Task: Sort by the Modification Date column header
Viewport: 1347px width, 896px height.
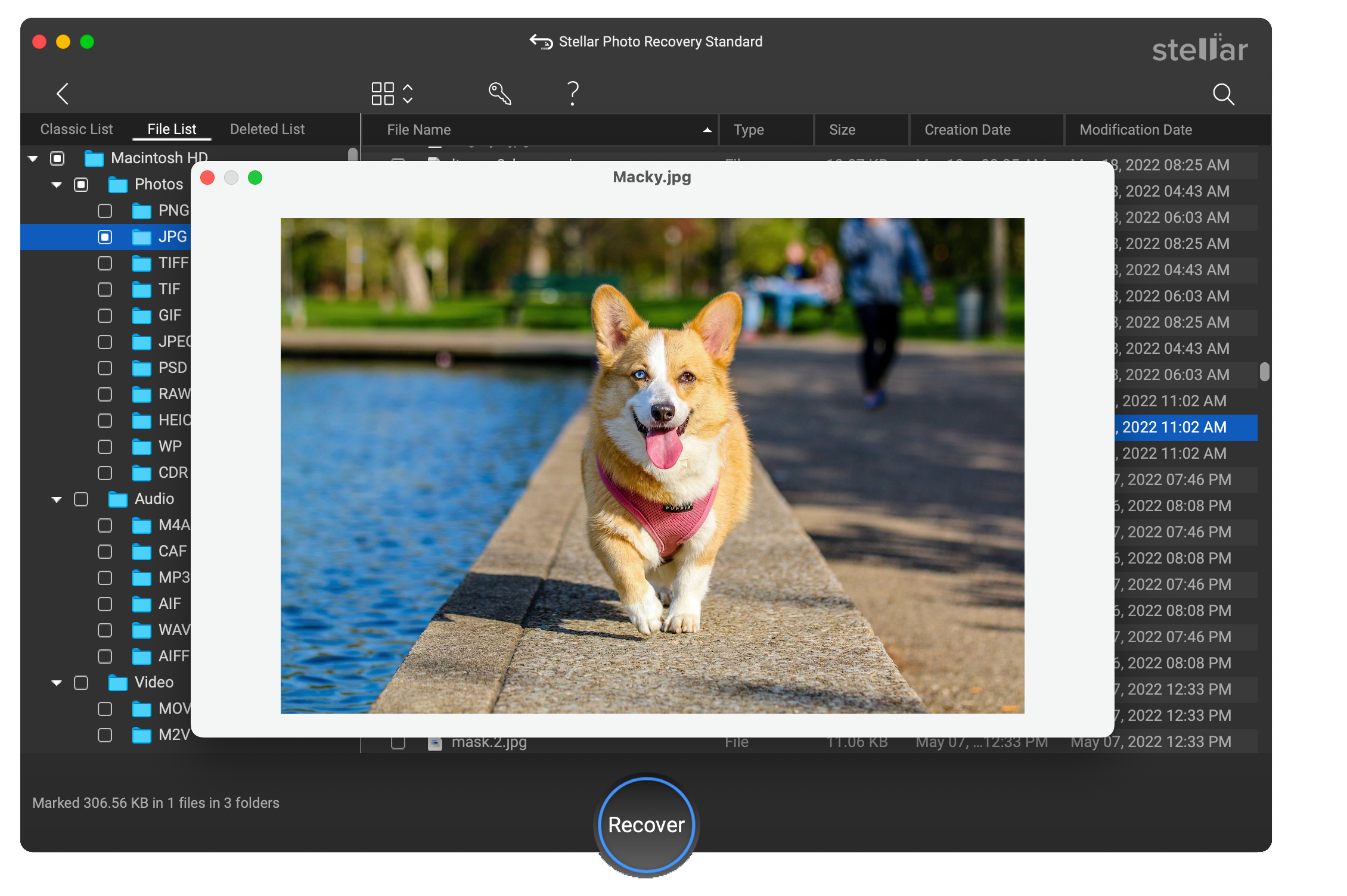Action: [x=1168, y=130]
